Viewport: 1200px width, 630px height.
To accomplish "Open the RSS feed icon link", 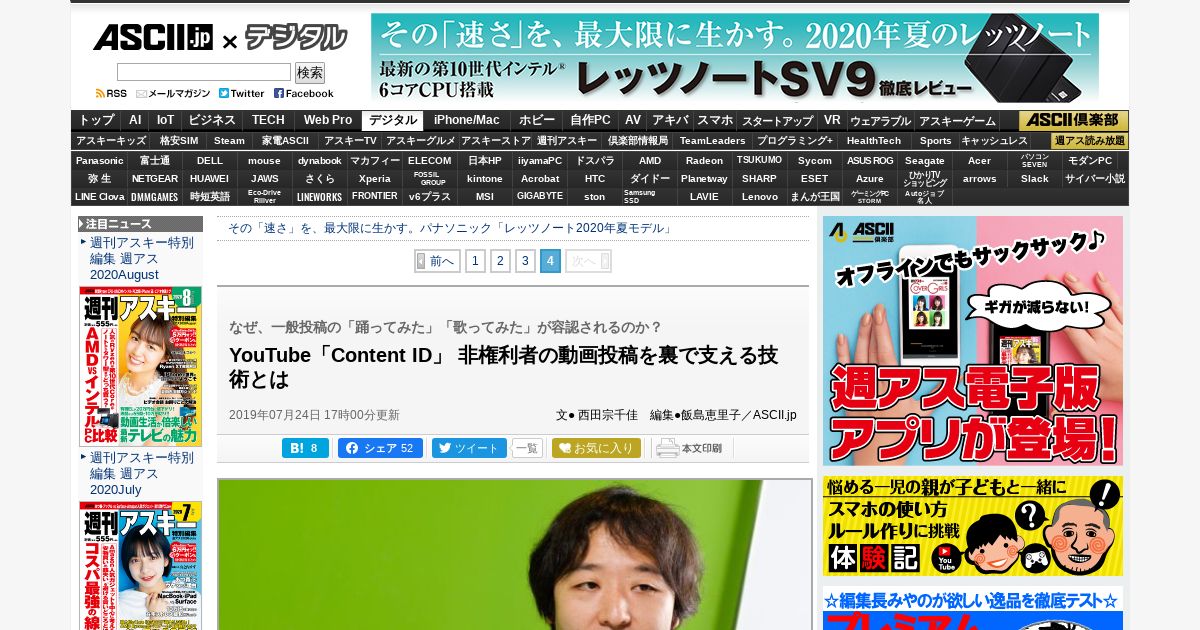I will click(111, 93).
